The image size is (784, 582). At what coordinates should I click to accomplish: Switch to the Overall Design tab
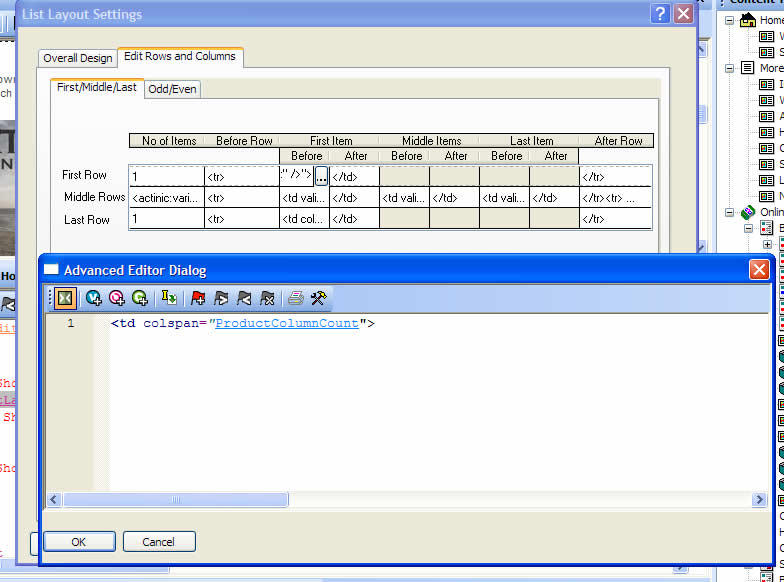(x=77, y=58)
